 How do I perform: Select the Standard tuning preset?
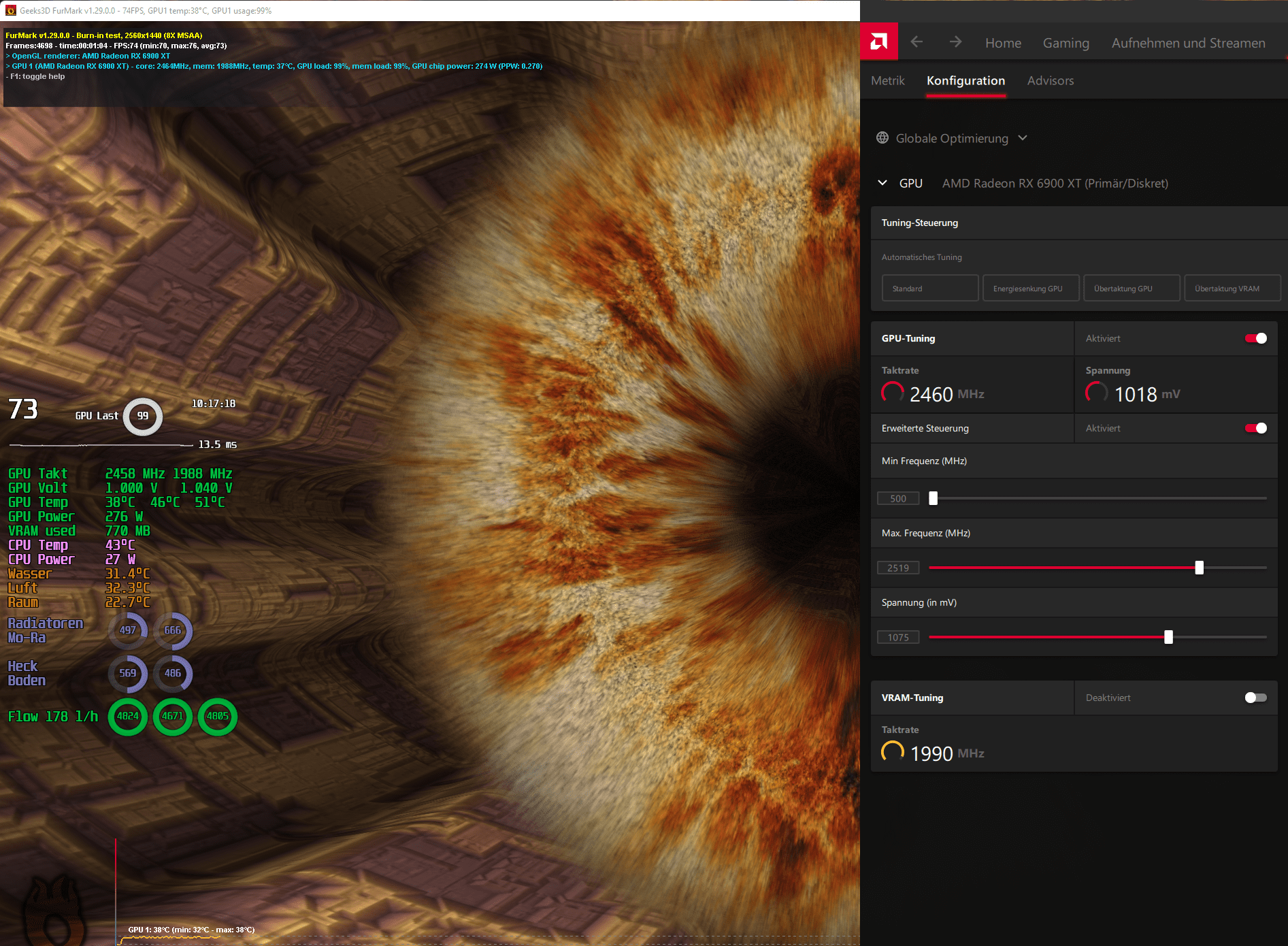(930, 288)
